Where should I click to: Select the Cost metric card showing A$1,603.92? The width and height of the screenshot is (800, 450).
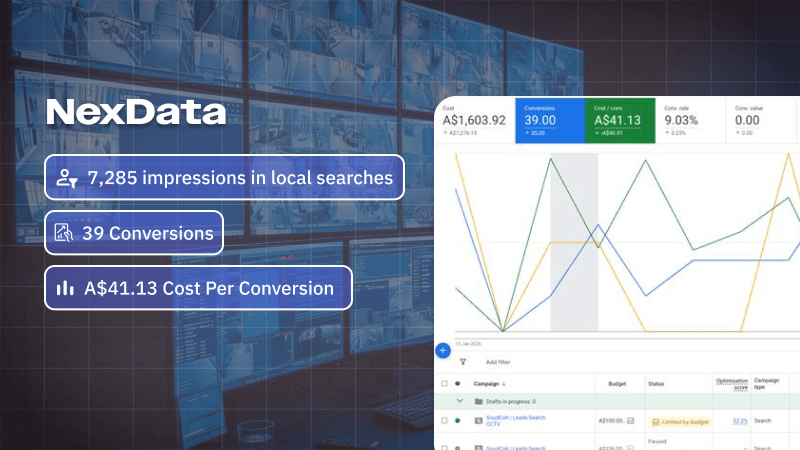click(474, 120)
